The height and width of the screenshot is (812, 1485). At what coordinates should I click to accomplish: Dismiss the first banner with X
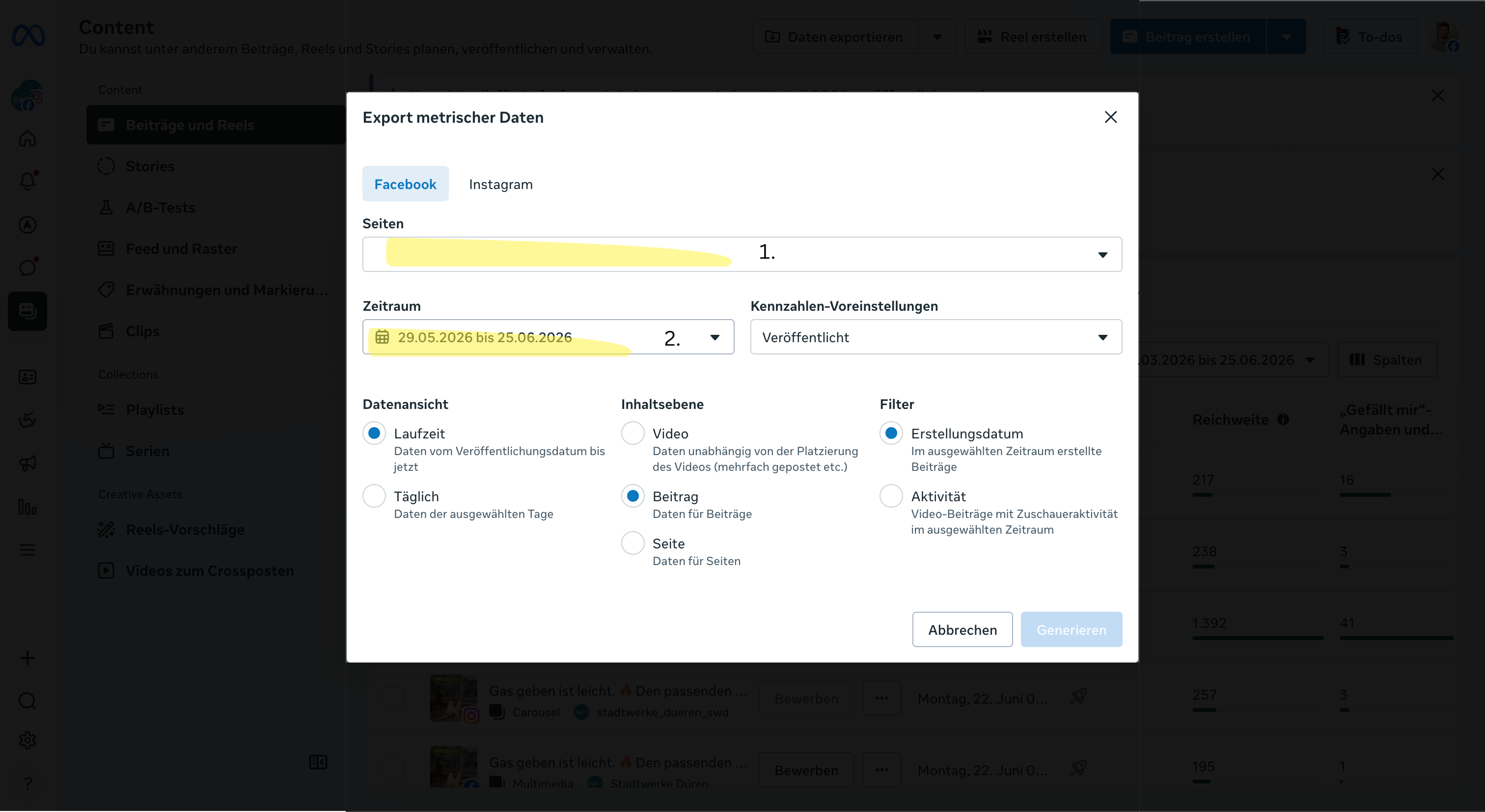1438,96
